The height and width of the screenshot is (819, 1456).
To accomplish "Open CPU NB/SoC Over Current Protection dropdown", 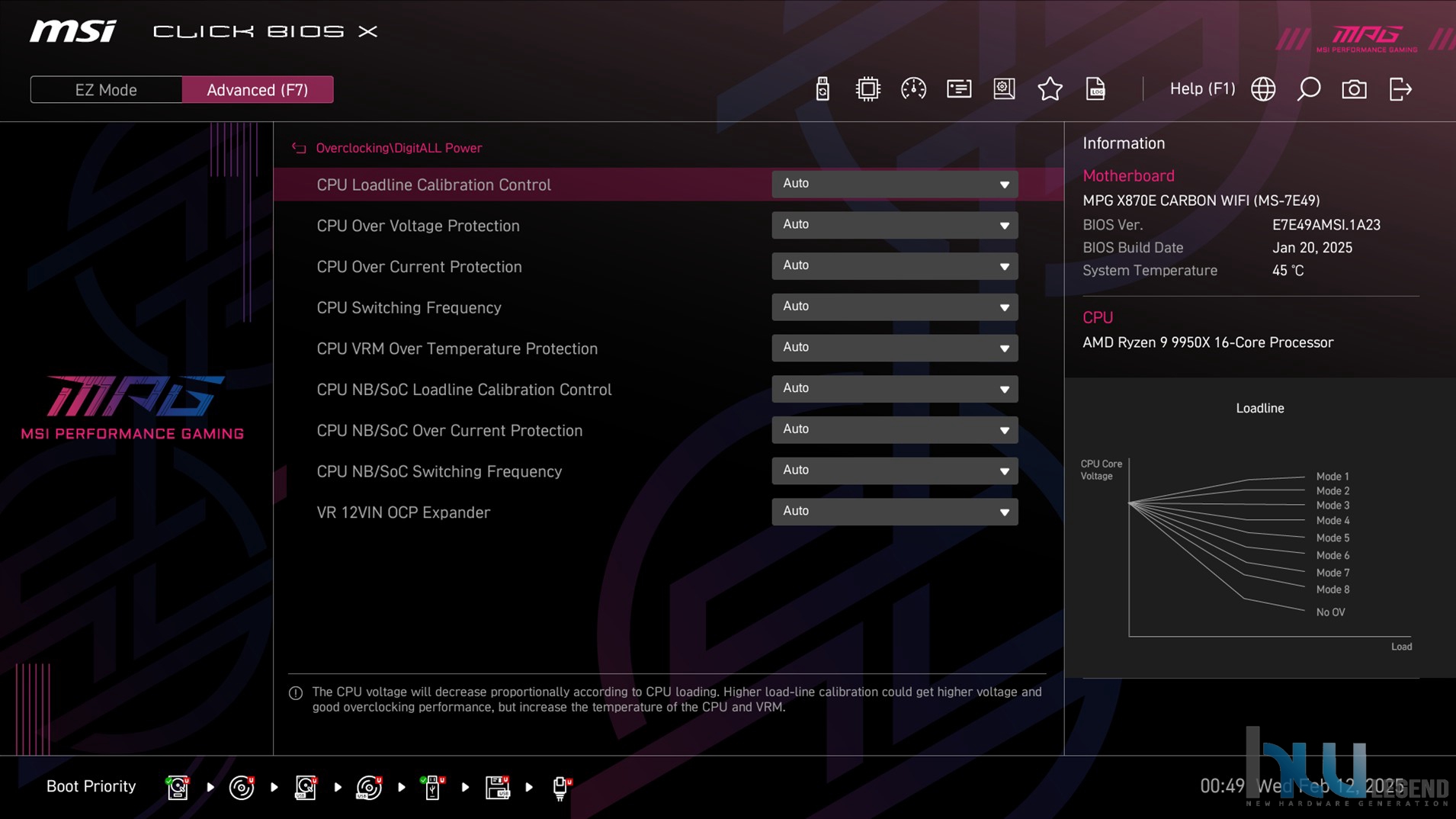I will pyautogui.click(x=894, y=430).
